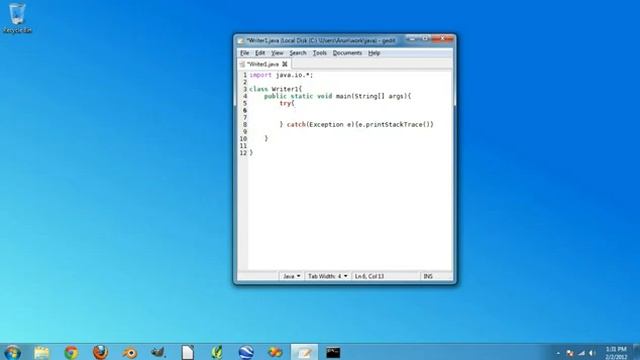Click 'e.printStackTrace()' in line 8

[x=394, y=124]
